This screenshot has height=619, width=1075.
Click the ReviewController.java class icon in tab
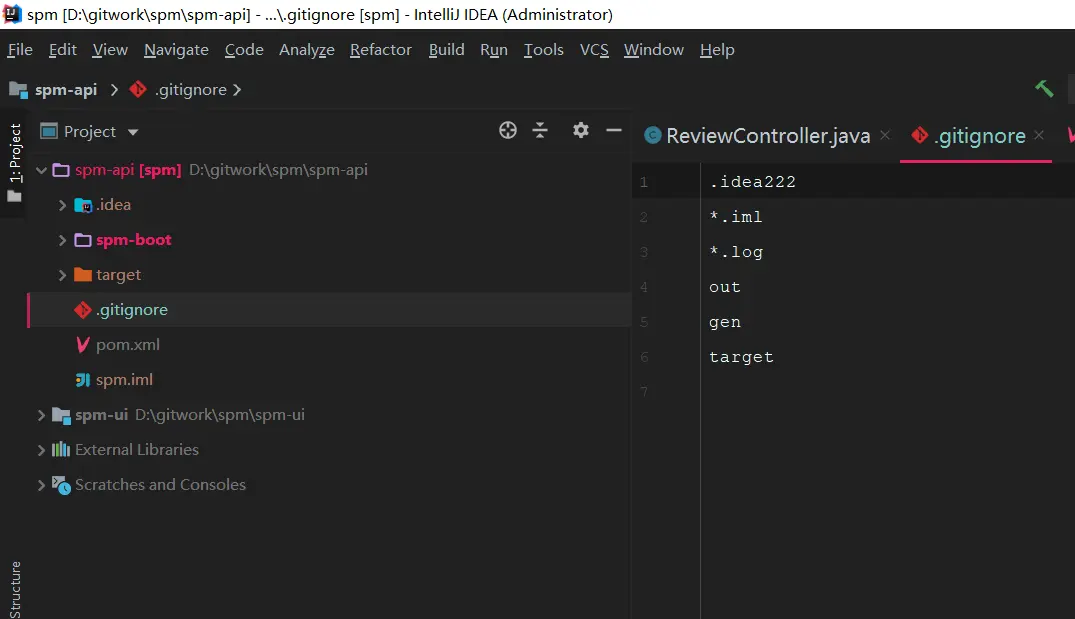pos(653,136)
